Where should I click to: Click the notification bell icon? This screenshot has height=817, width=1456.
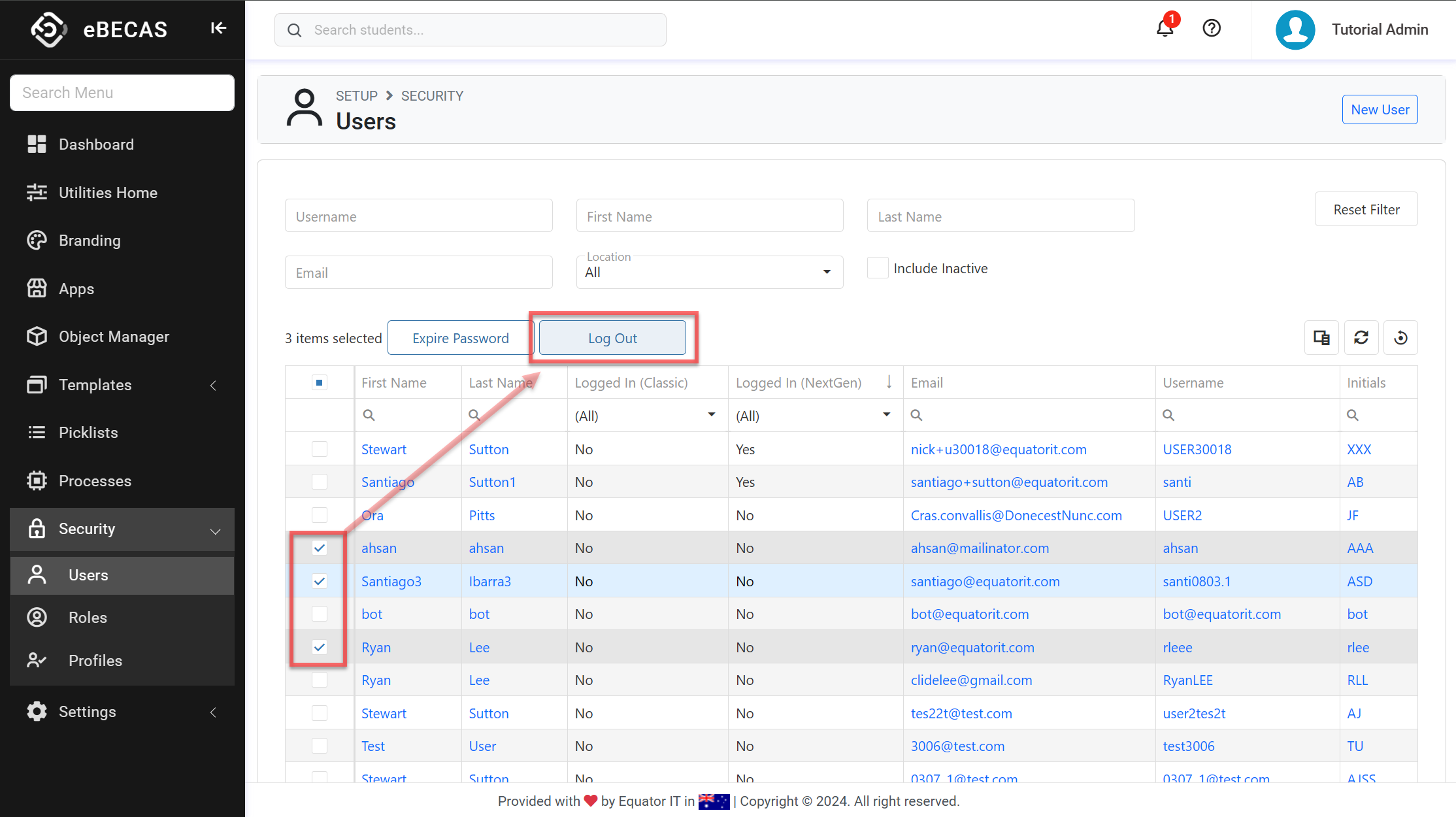1165,29
